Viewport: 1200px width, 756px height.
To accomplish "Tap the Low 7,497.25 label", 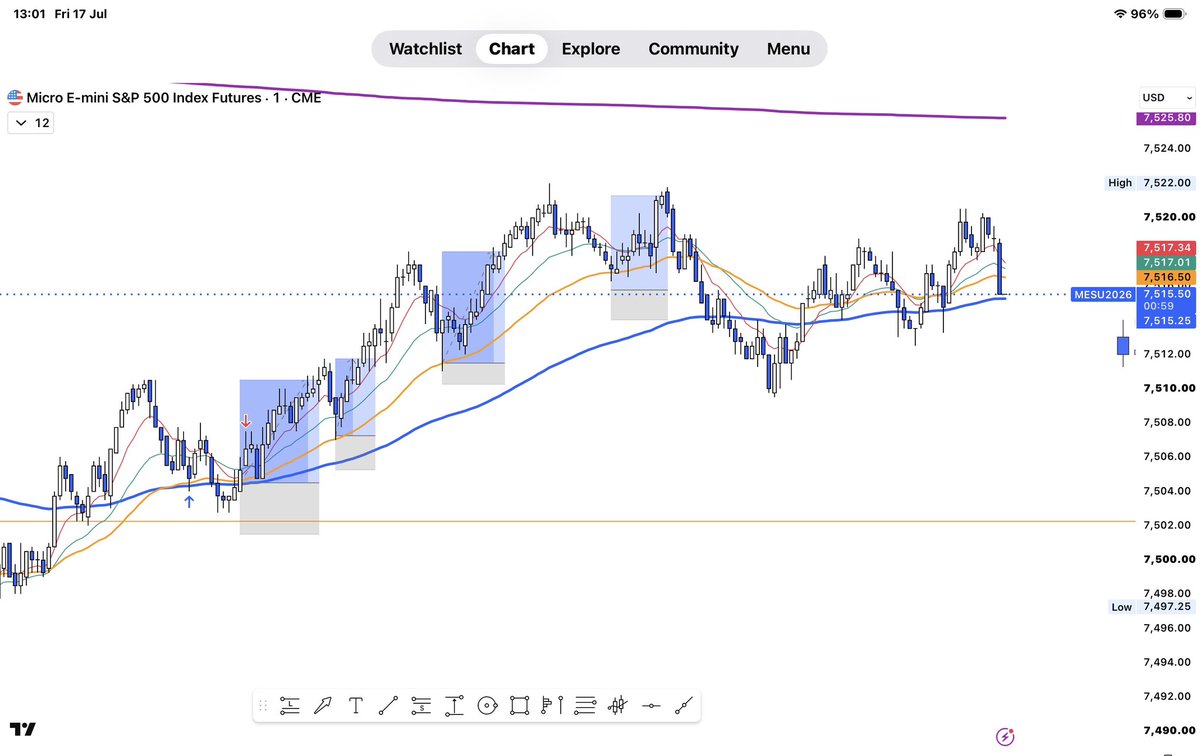I will (x=1149, y=607).
